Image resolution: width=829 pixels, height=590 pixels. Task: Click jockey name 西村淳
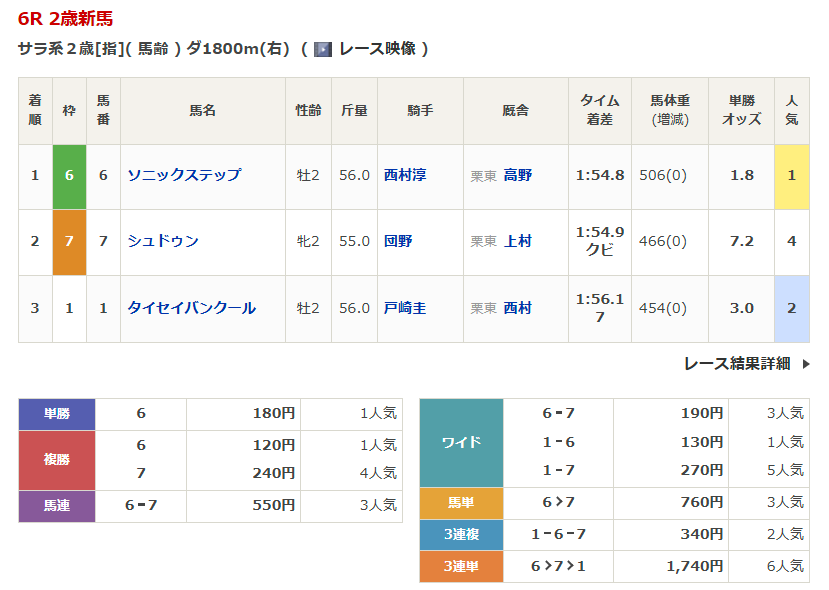coord(405,175)
